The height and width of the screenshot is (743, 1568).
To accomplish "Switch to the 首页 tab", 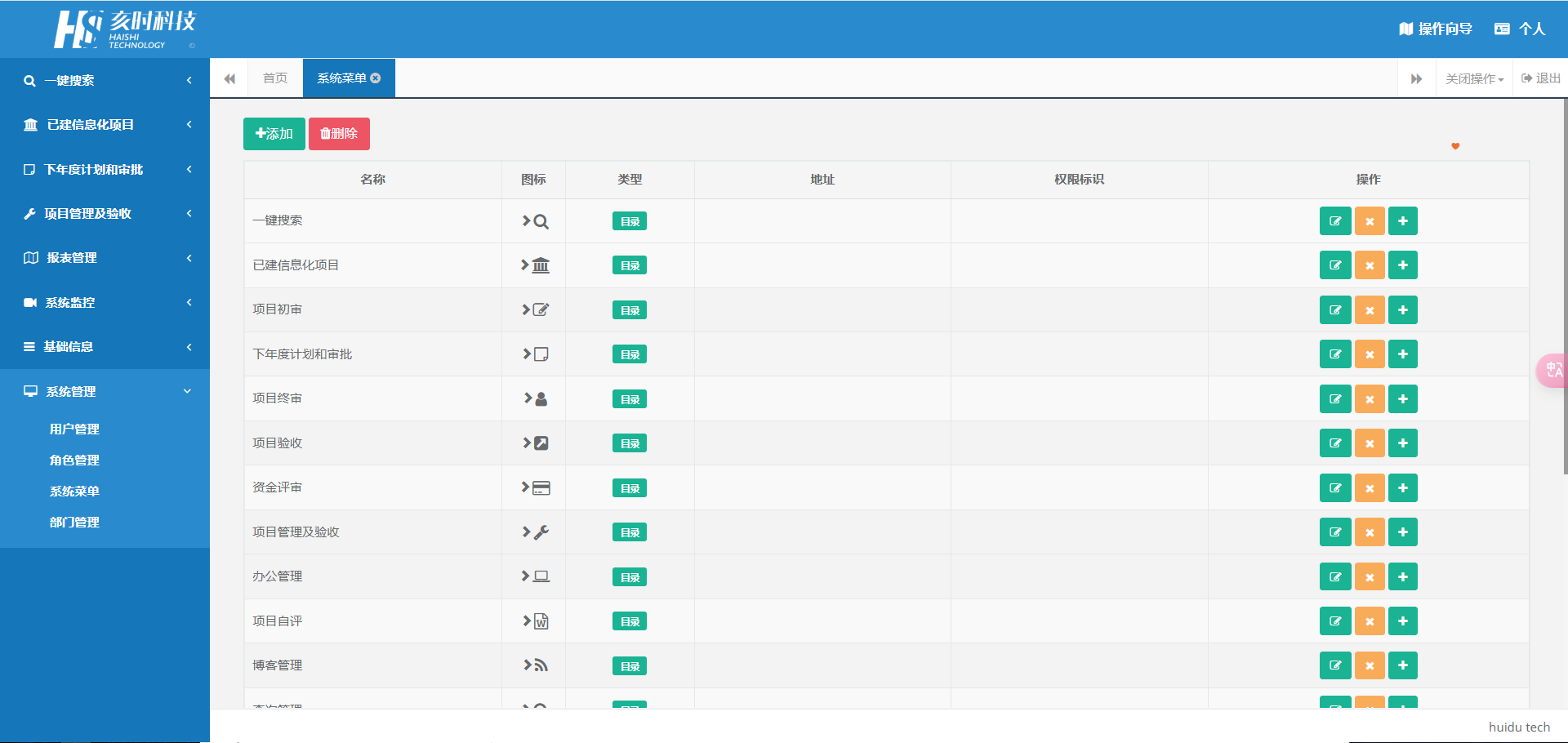I will click(275, 78).
